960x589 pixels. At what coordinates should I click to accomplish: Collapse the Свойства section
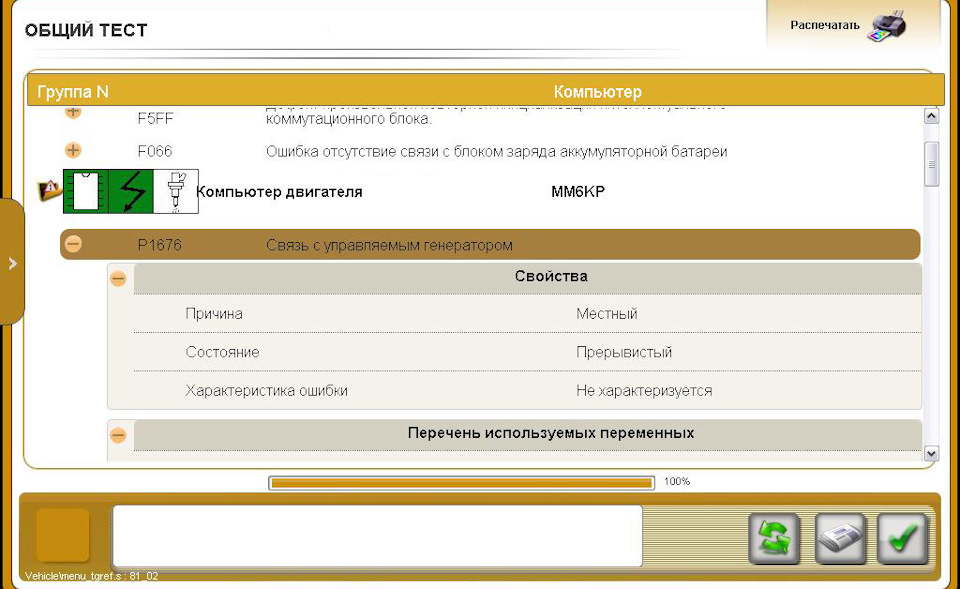point(118,279)
